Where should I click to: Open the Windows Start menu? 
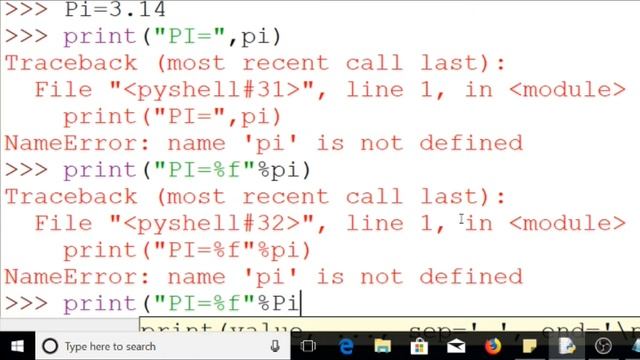(x=17, y=346)
